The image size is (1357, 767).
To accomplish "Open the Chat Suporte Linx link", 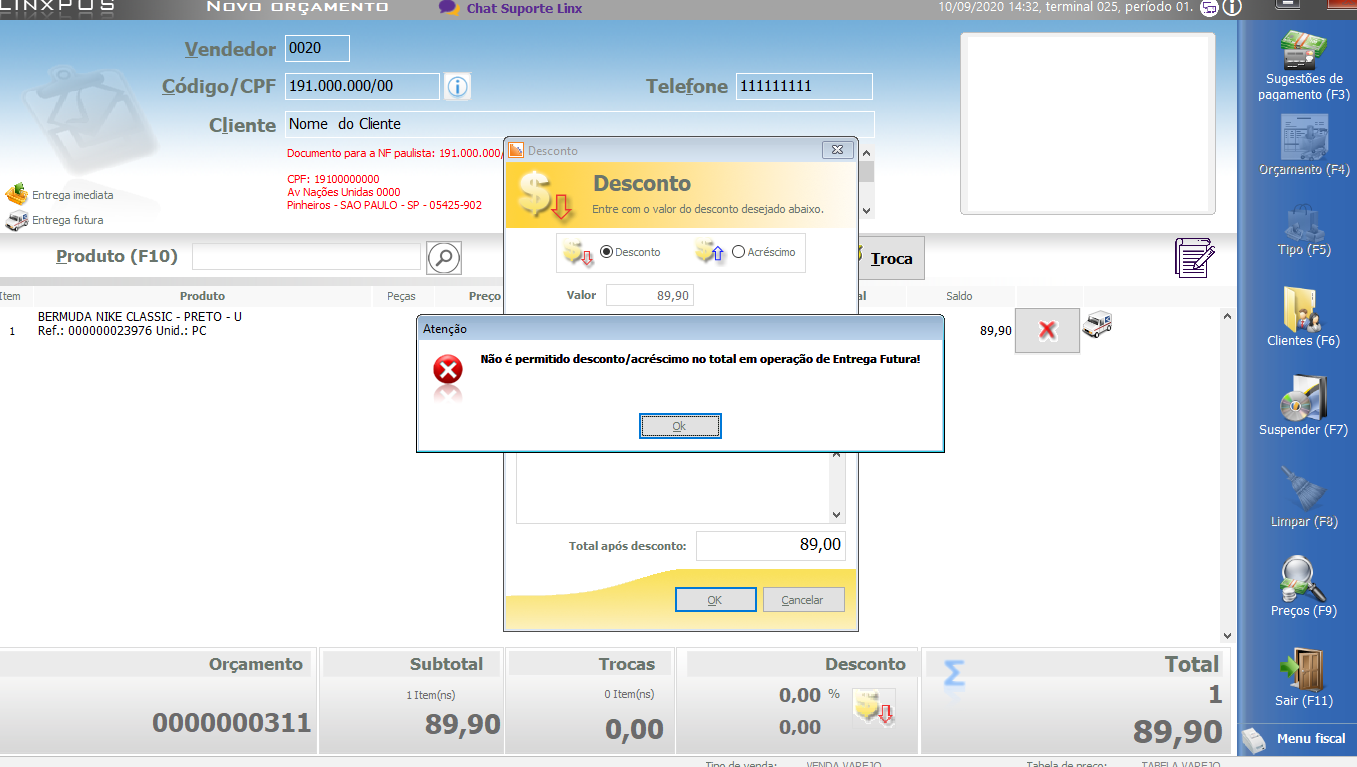I will pos(524,8).
